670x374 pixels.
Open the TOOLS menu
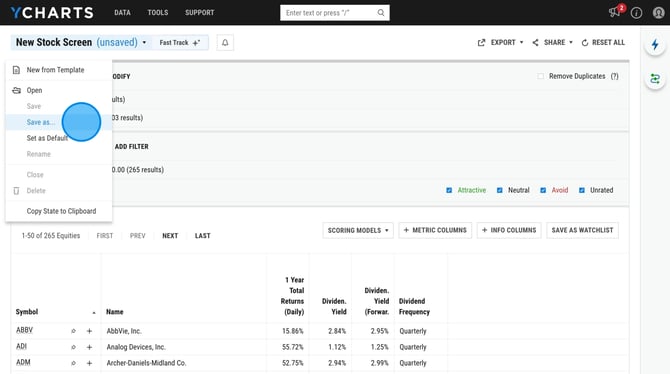(158, 12)
